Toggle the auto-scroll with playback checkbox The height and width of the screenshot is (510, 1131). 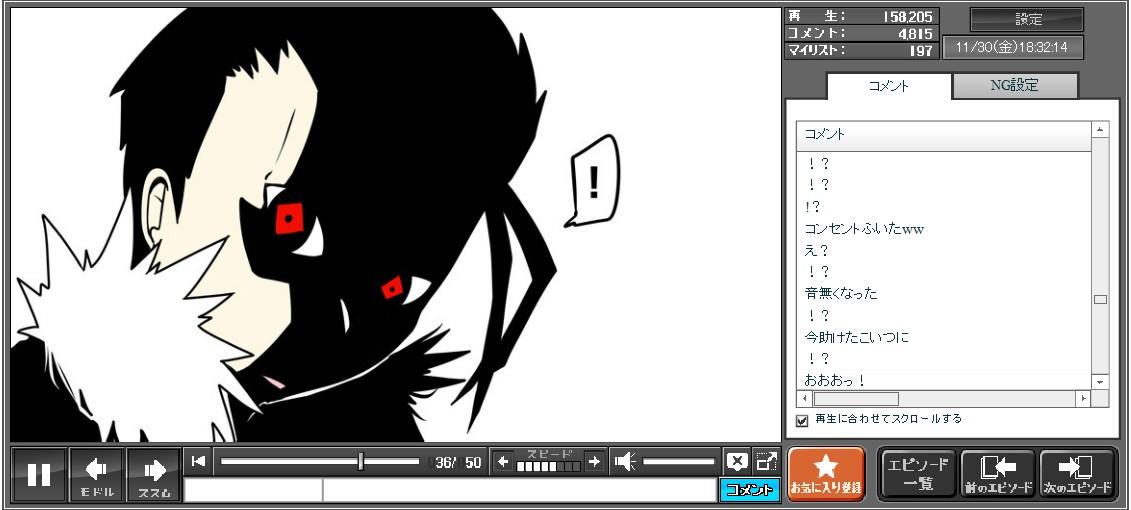click(802, 420)
